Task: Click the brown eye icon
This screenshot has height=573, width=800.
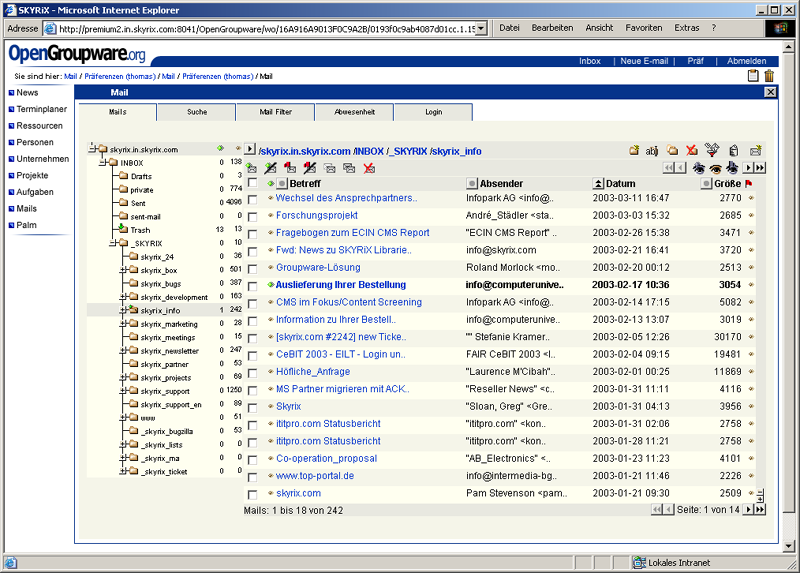Action: point(715,168)
